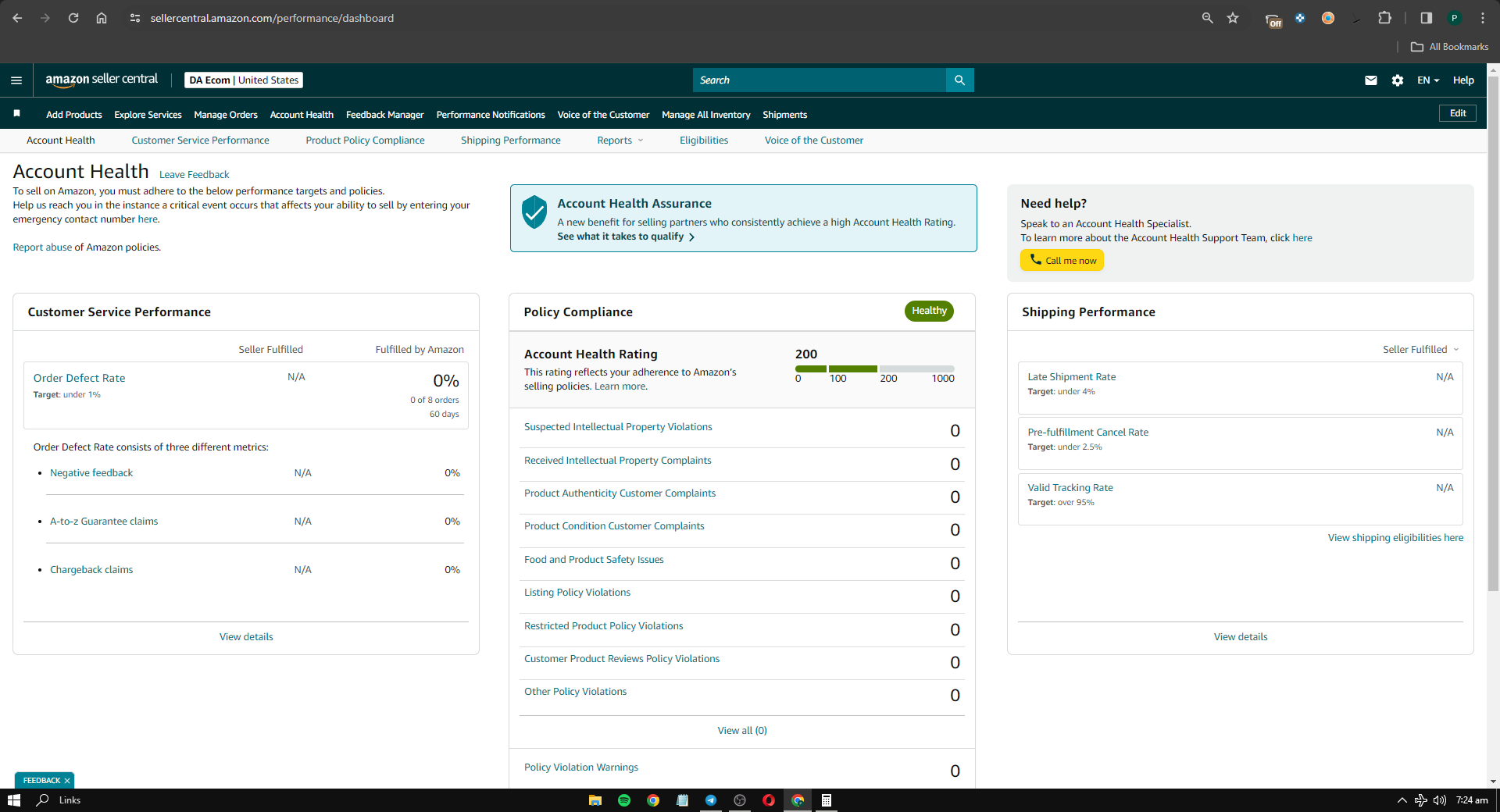Show hidden tray icons chevron
The height and width of the screenshot is (812, 1500).
click(x=1402, y=800)
